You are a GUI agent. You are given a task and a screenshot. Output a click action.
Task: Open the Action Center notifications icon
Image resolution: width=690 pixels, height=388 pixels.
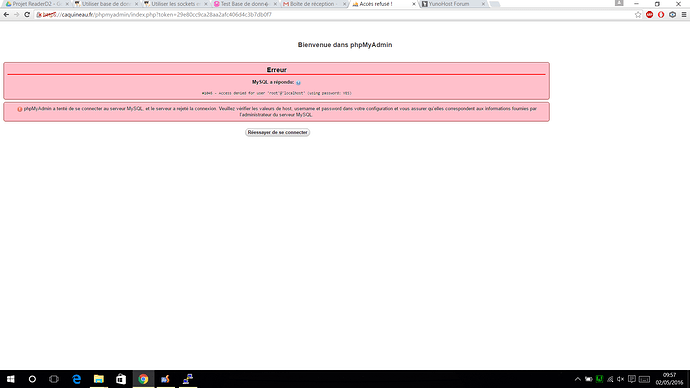coord(632,379)
